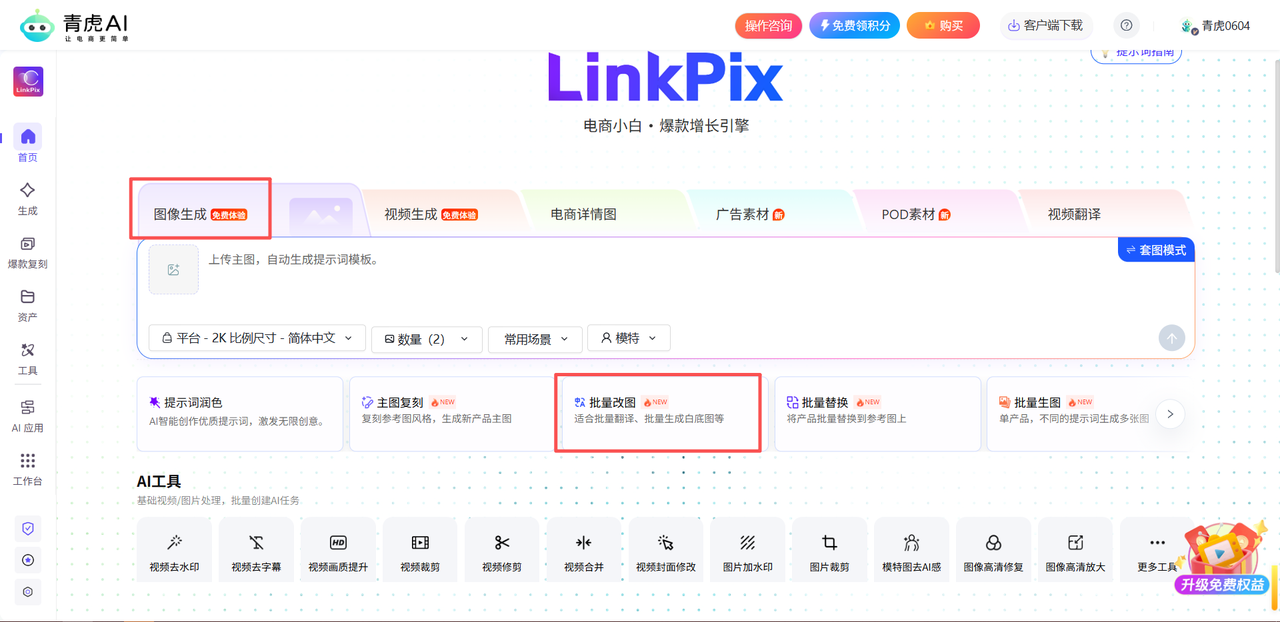
Task: Click the shield icon in sidebar
Action: click(28, 528)
